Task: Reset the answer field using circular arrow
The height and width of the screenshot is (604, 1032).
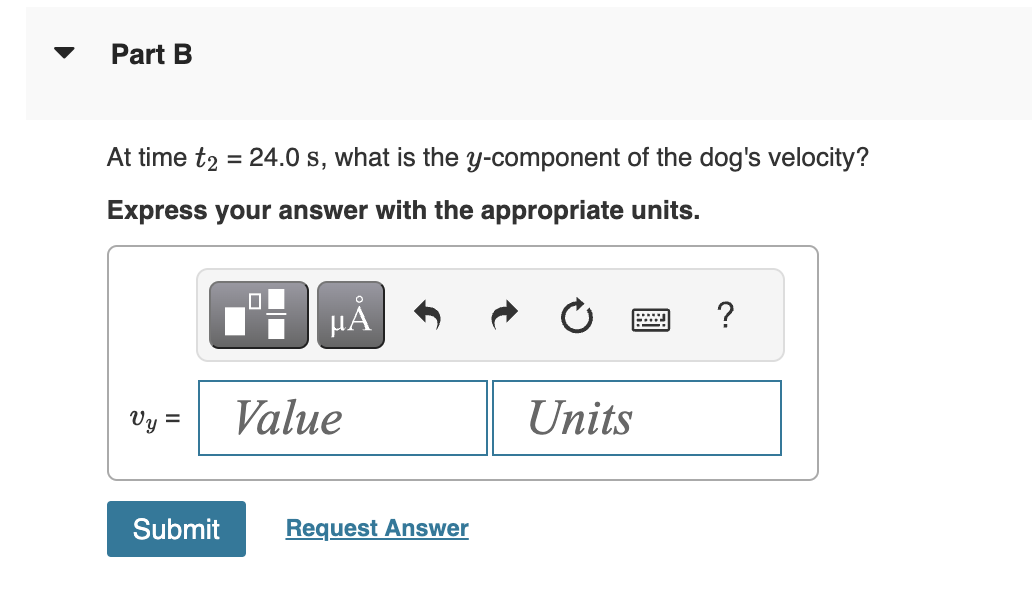Action: click(577, 313)
